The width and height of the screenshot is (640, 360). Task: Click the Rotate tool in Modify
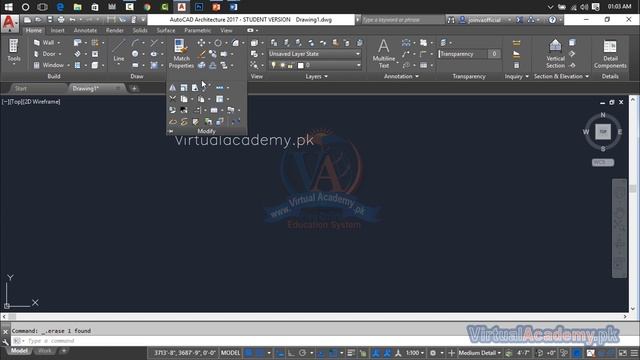pos(218,42)
